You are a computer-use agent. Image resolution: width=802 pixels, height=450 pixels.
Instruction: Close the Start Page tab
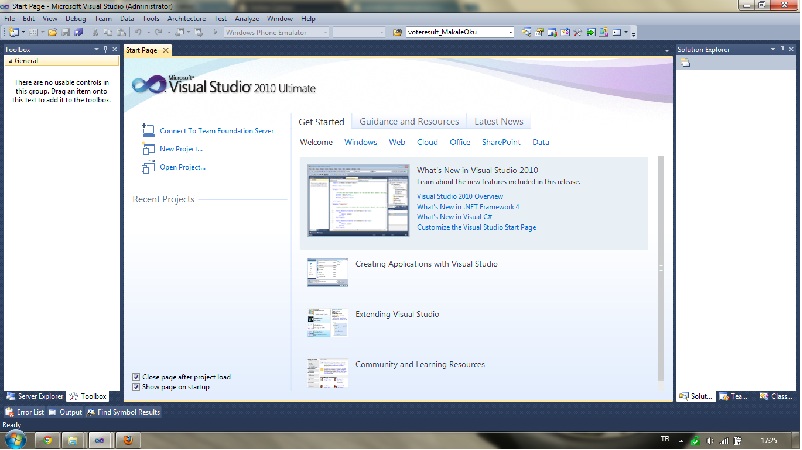(x=165, y=50)
